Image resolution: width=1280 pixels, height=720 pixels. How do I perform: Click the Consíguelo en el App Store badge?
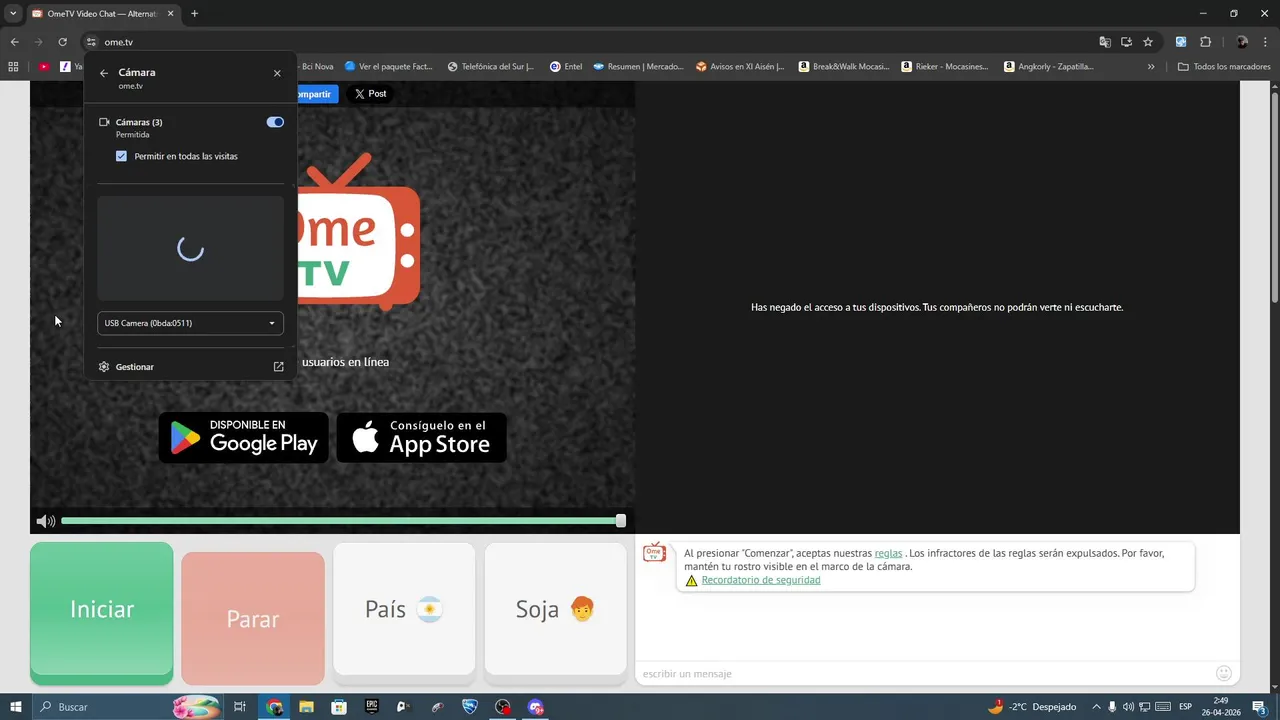421,438
